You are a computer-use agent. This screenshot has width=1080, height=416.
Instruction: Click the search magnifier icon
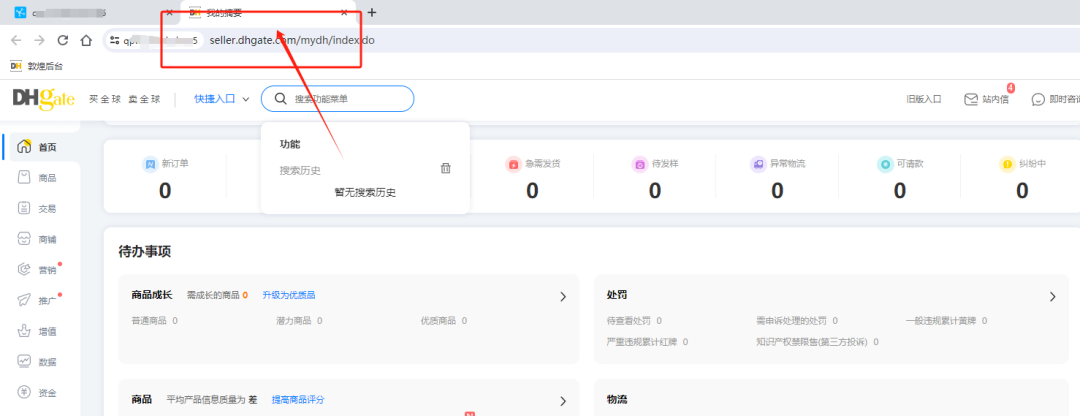point(280,98)
